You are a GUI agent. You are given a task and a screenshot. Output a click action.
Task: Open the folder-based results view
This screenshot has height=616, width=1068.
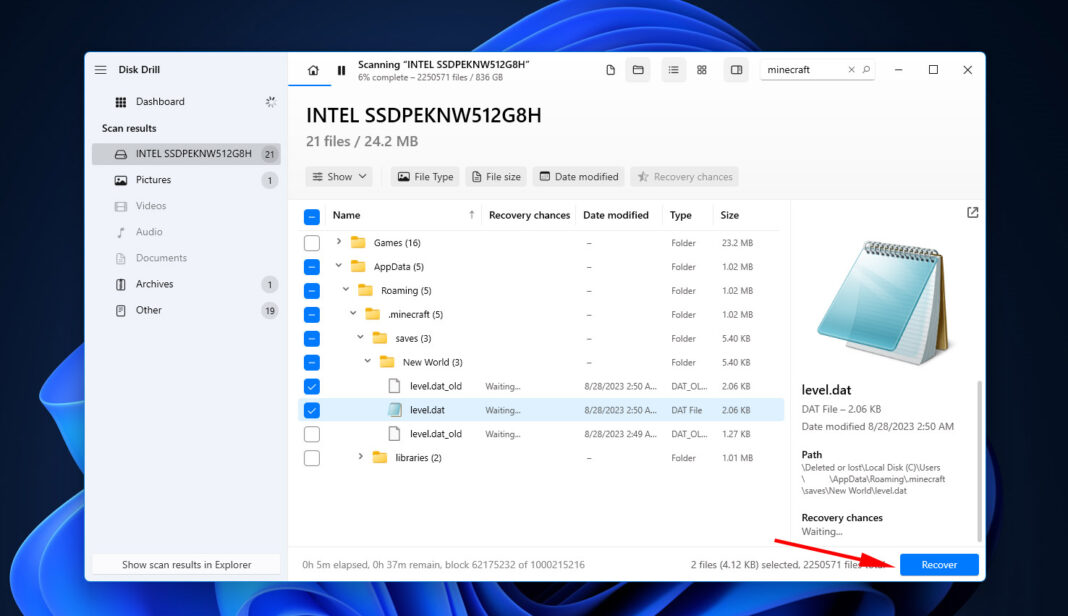click(x=638, y=70)
